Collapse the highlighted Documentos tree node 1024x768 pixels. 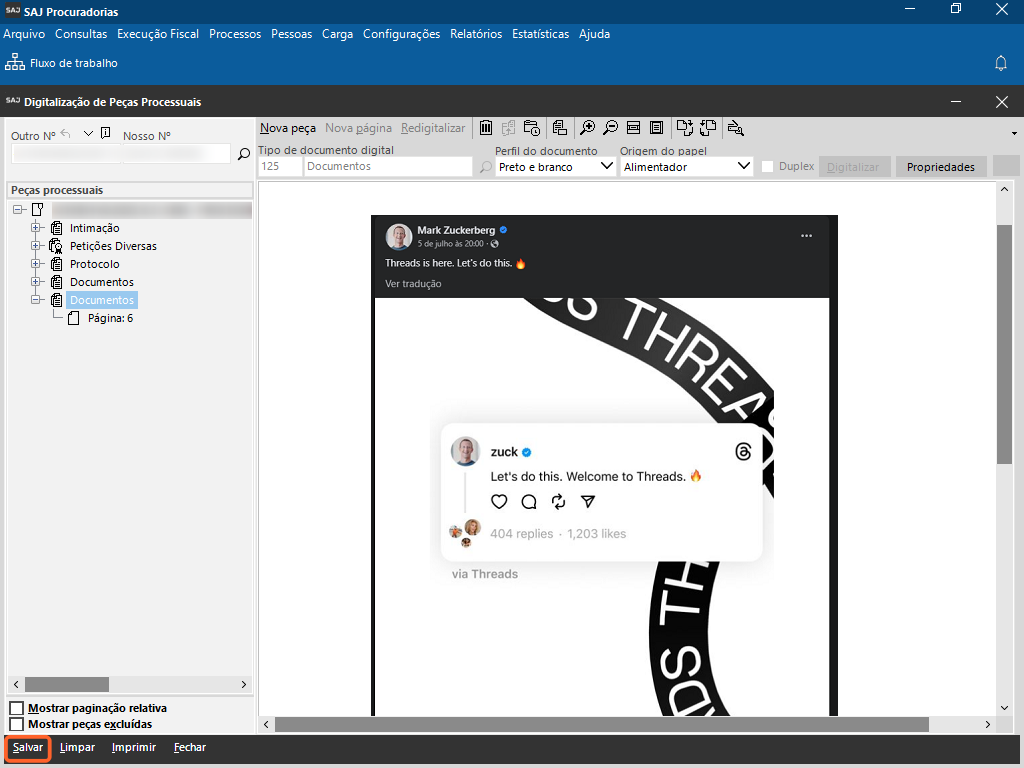tap(36, 300)
